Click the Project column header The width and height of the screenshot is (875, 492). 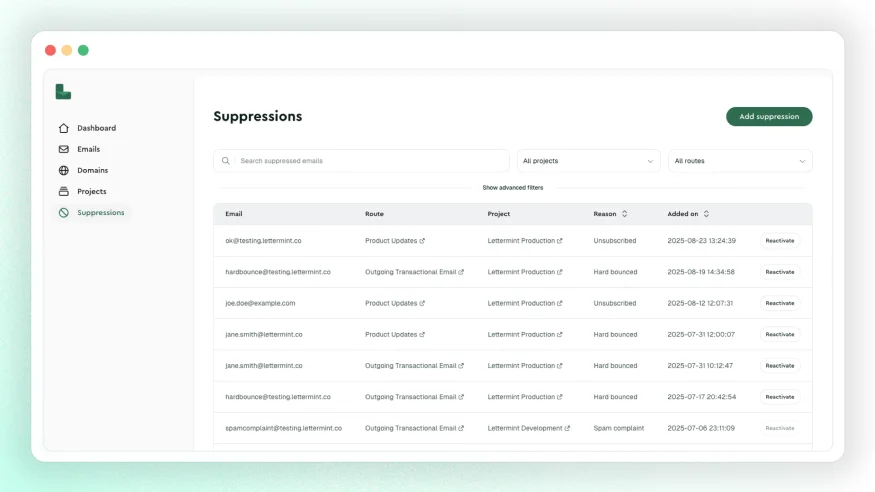(x=499, y=214)
